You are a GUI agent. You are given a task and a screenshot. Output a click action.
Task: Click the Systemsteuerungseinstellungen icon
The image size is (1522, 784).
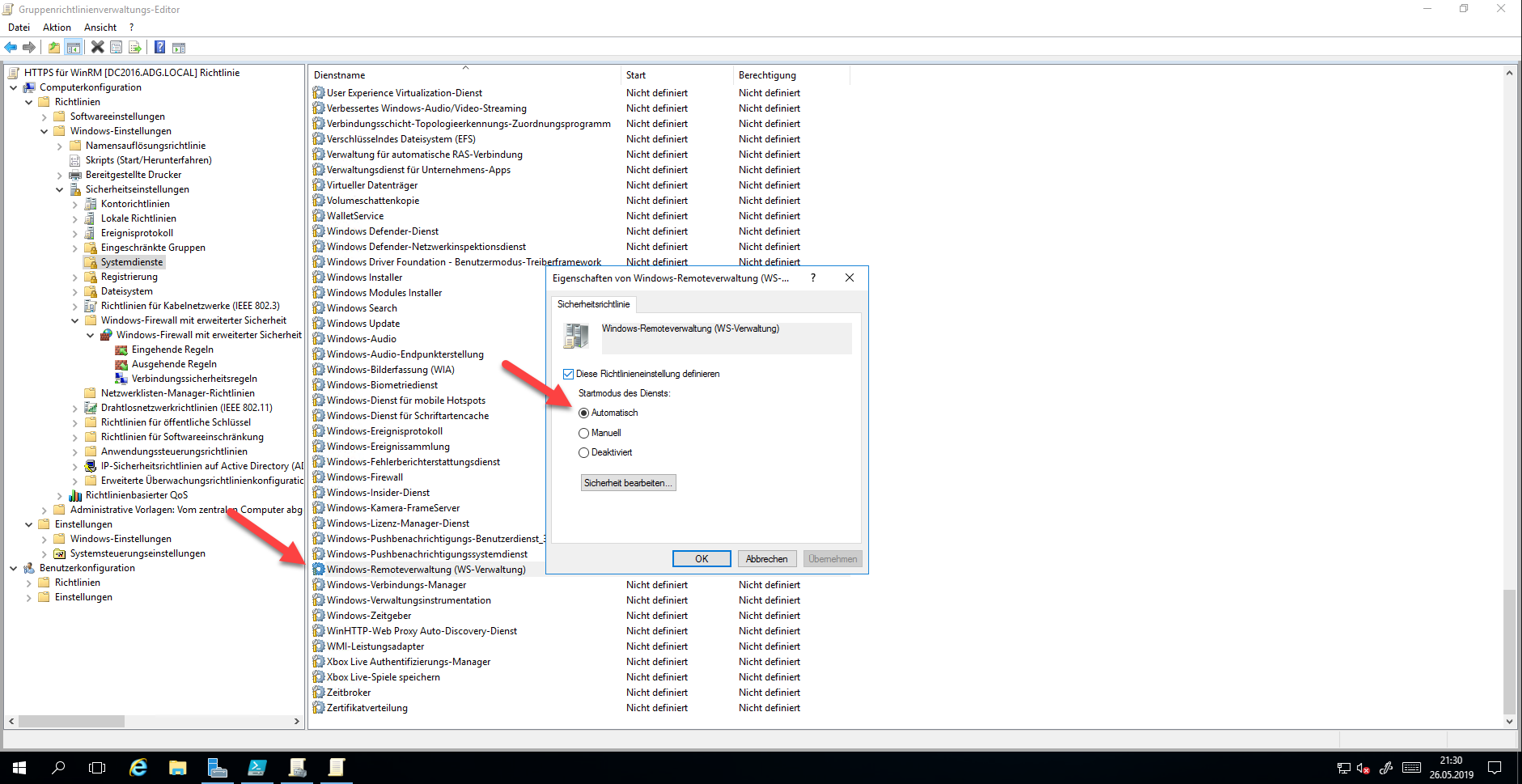pos(60,553)
